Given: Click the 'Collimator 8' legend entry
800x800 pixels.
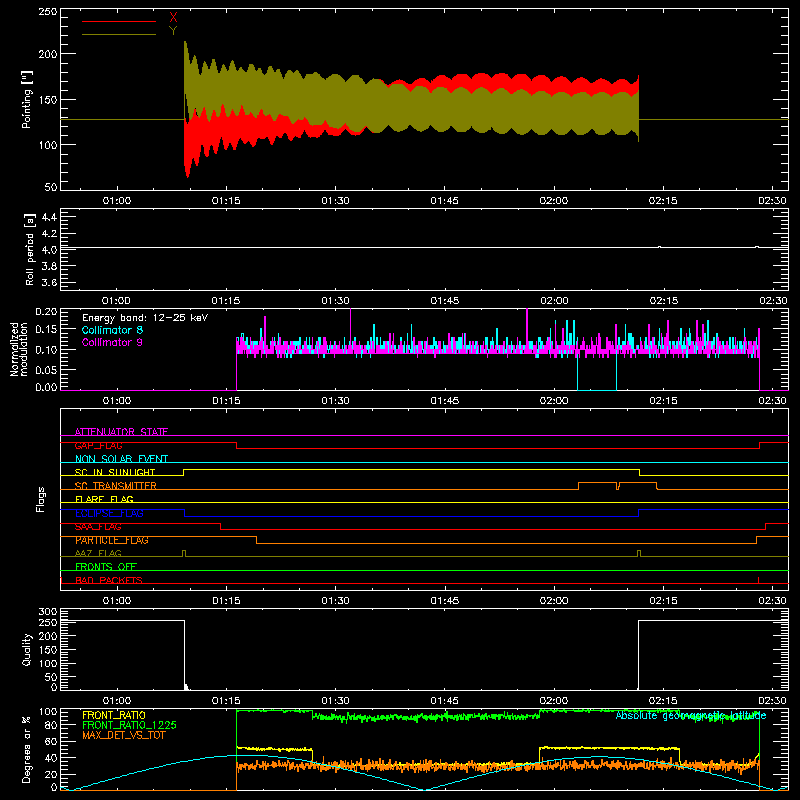Looking at the screenshot, I should pos(112,330).
